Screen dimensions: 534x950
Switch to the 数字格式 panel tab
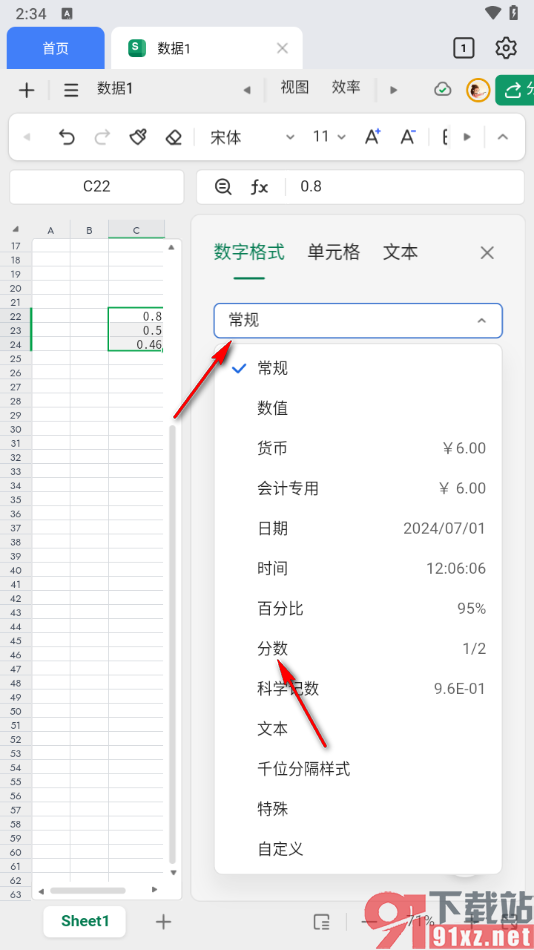coord(249,252)
